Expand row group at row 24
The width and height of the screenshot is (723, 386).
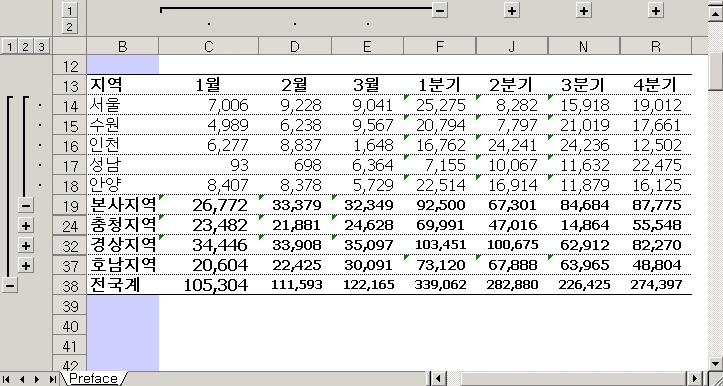pos(26,225)
